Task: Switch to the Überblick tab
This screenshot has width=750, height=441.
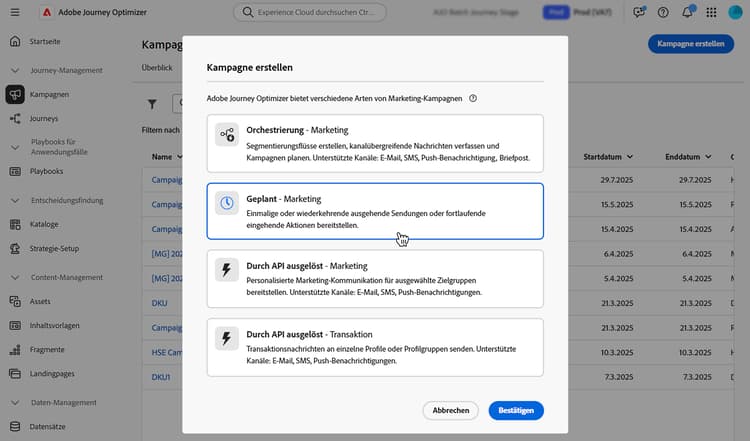Action: point(158,67)
